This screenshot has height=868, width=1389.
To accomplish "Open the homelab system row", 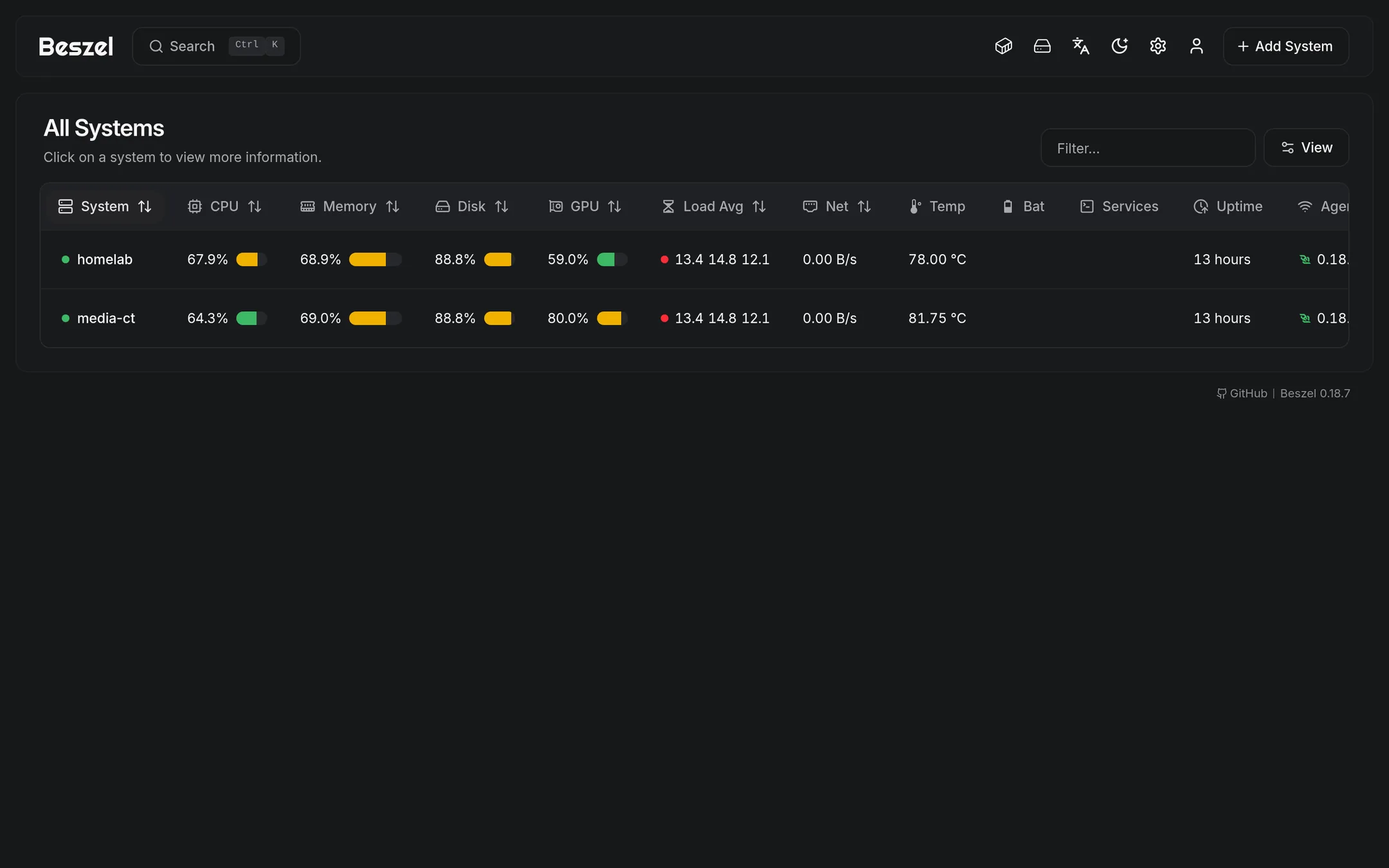I will pos(694,260).
